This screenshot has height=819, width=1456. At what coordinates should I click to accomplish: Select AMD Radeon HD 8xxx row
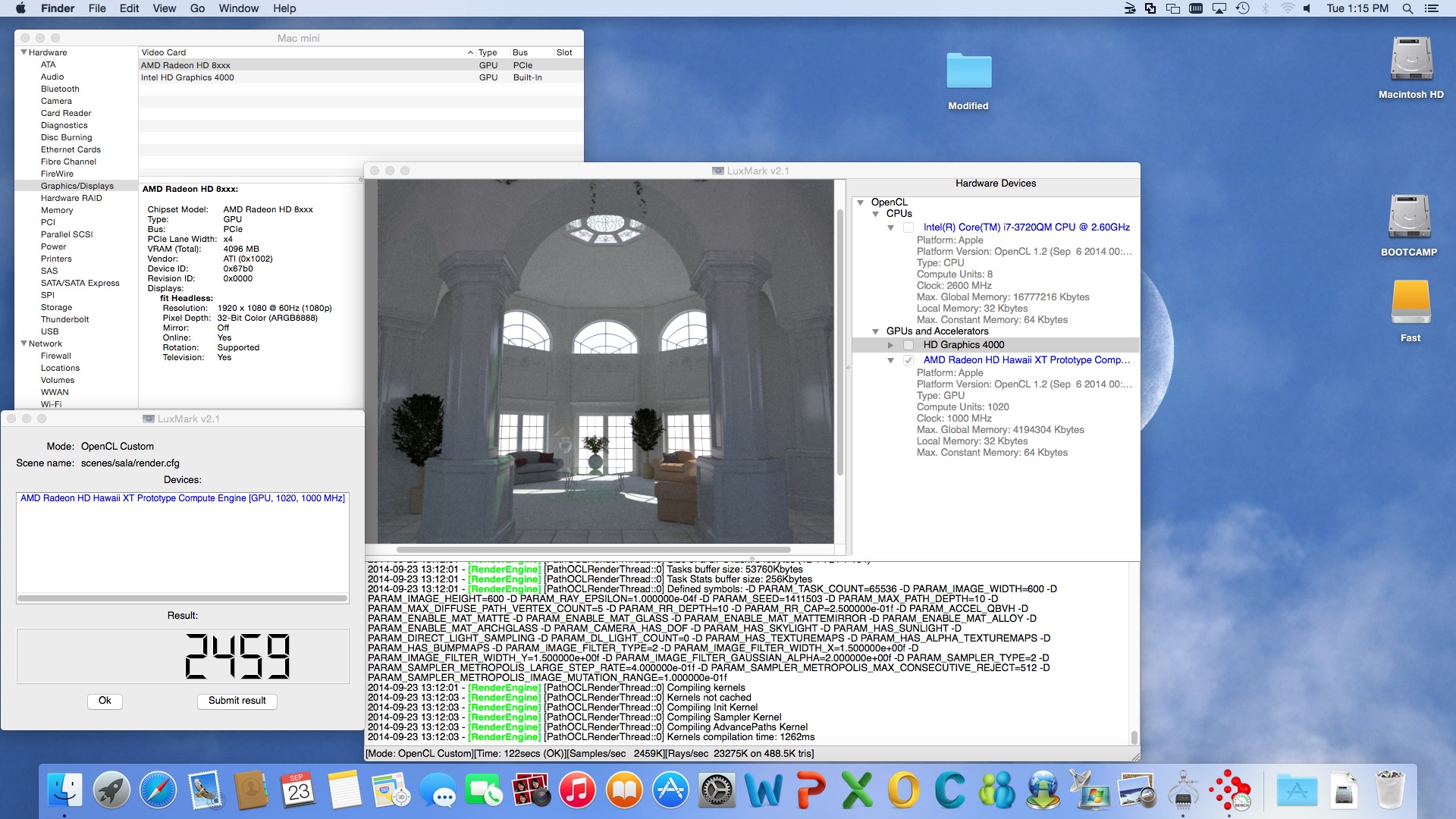click(x=361, y=65)
